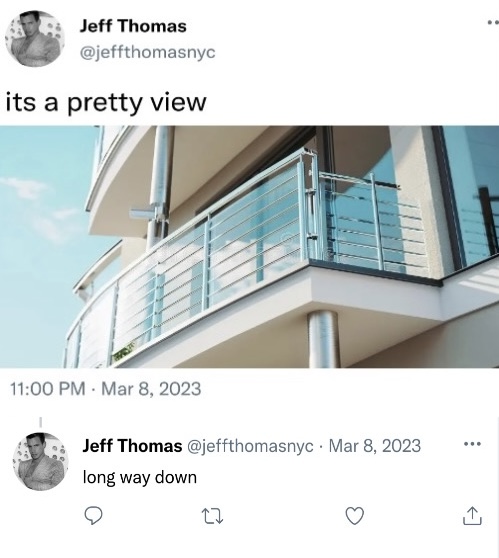Click the large @jeffthomasnyc handle under the name
This screenshot has width=499, height=558.
tap(148, 52)
